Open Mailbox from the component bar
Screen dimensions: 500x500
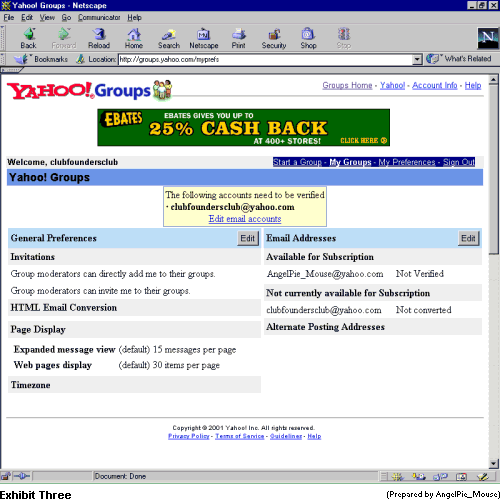tap(419, 477)
